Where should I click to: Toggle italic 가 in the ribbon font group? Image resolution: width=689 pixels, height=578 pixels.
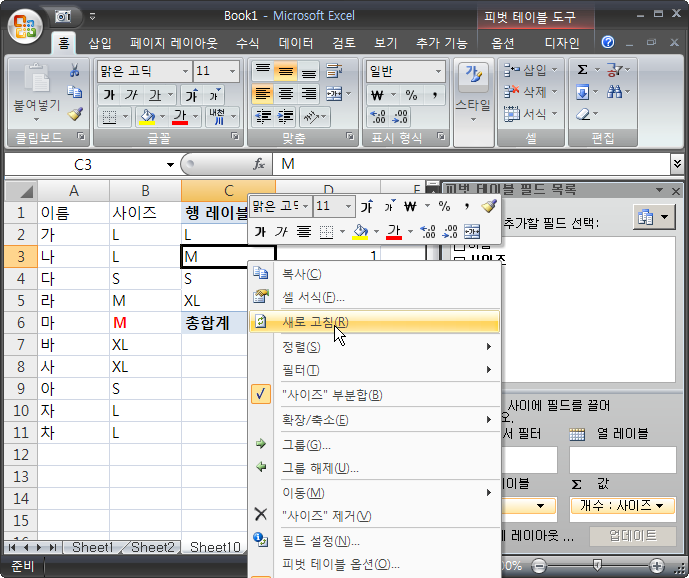(131, 95)
